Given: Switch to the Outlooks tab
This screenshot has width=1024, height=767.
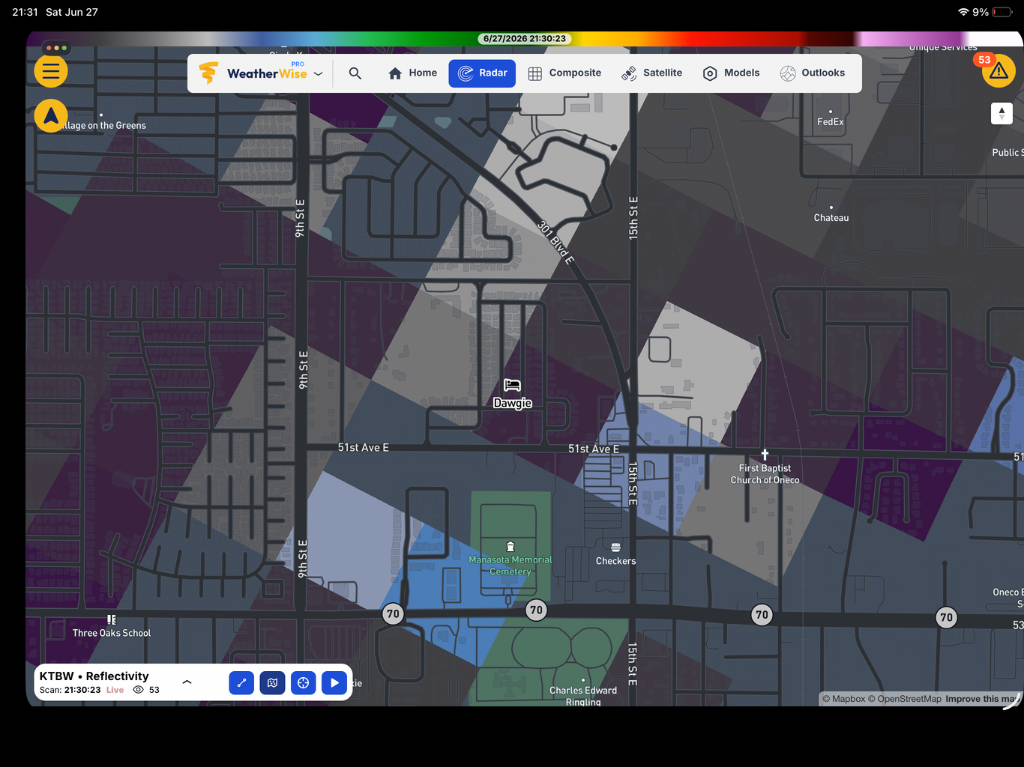Looking at the screenshot, I should (x=812, y=73).
